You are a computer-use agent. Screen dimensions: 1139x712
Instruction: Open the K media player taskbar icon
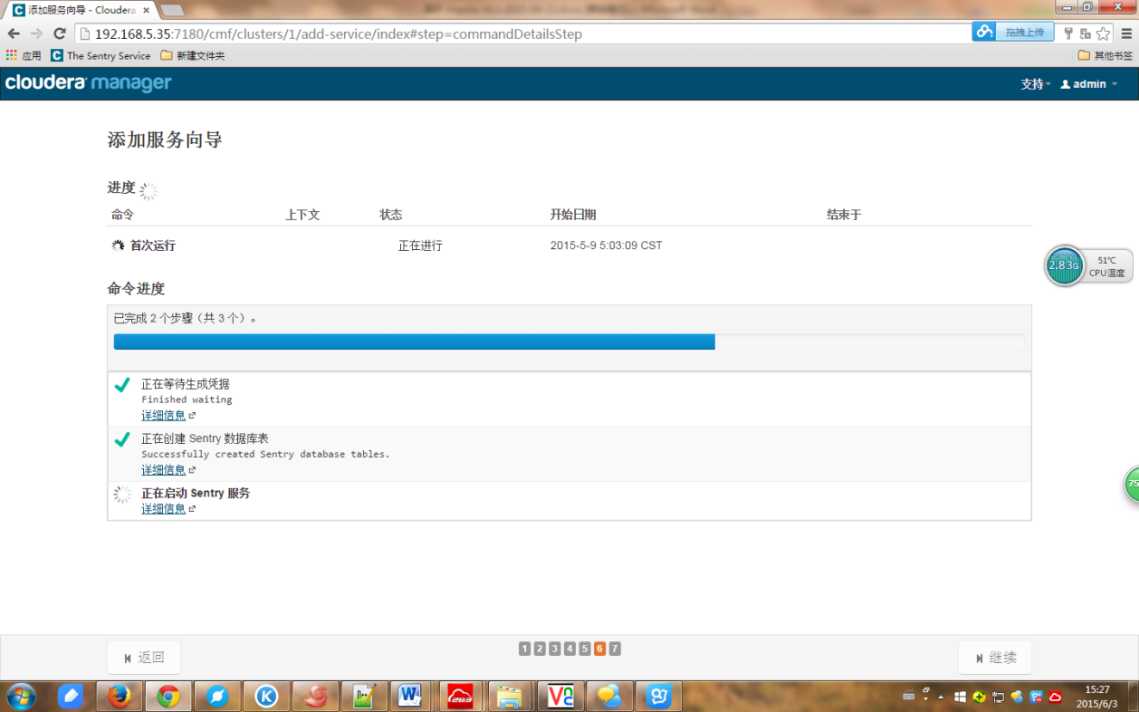[266, 697]
